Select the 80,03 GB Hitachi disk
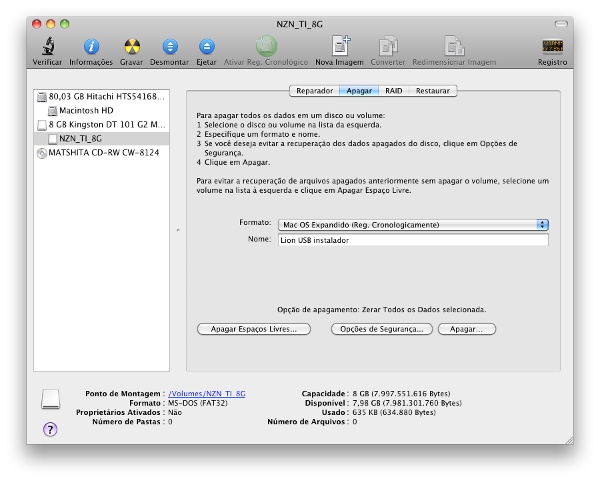 point(101,96)
